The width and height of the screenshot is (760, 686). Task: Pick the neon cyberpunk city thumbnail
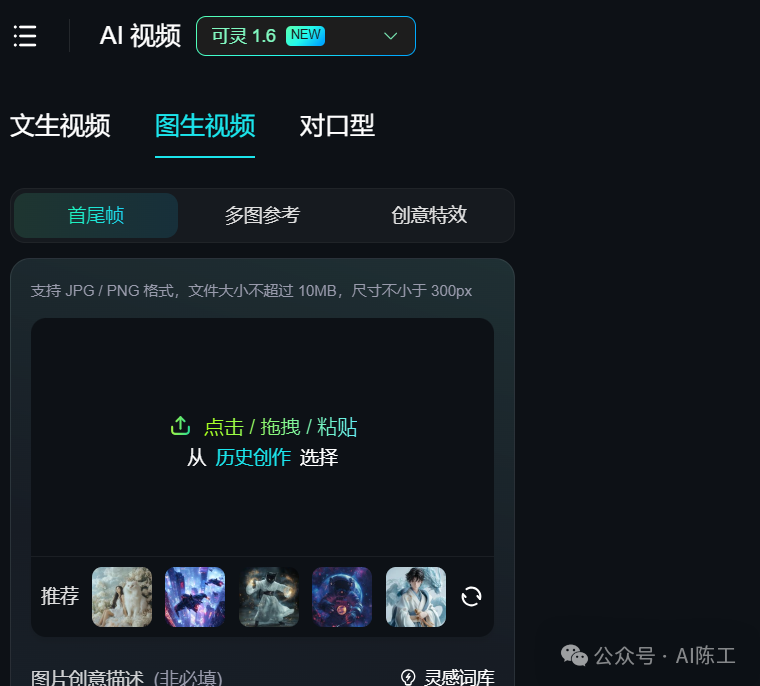[195, 597]
